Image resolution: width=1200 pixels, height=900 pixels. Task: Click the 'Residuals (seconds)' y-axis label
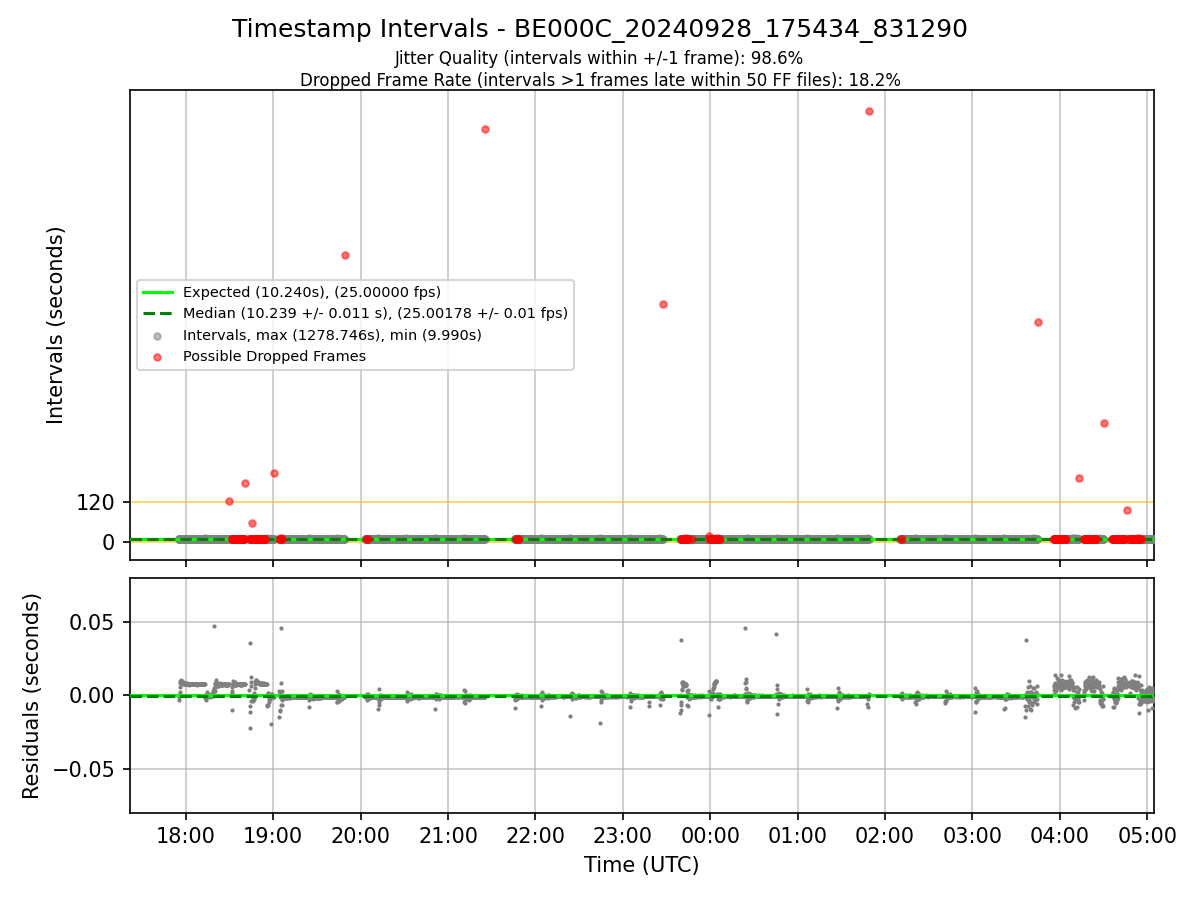(32, 696)
